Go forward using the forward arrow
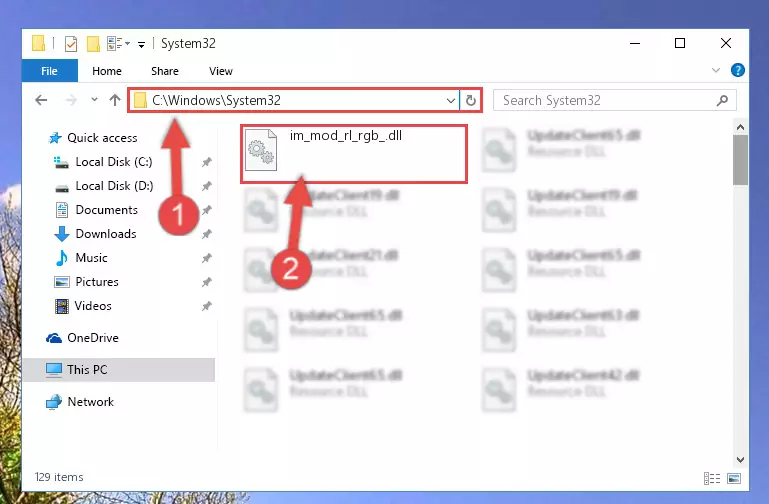The height and width of the screenshot is (504, 769). pos(71,101)
